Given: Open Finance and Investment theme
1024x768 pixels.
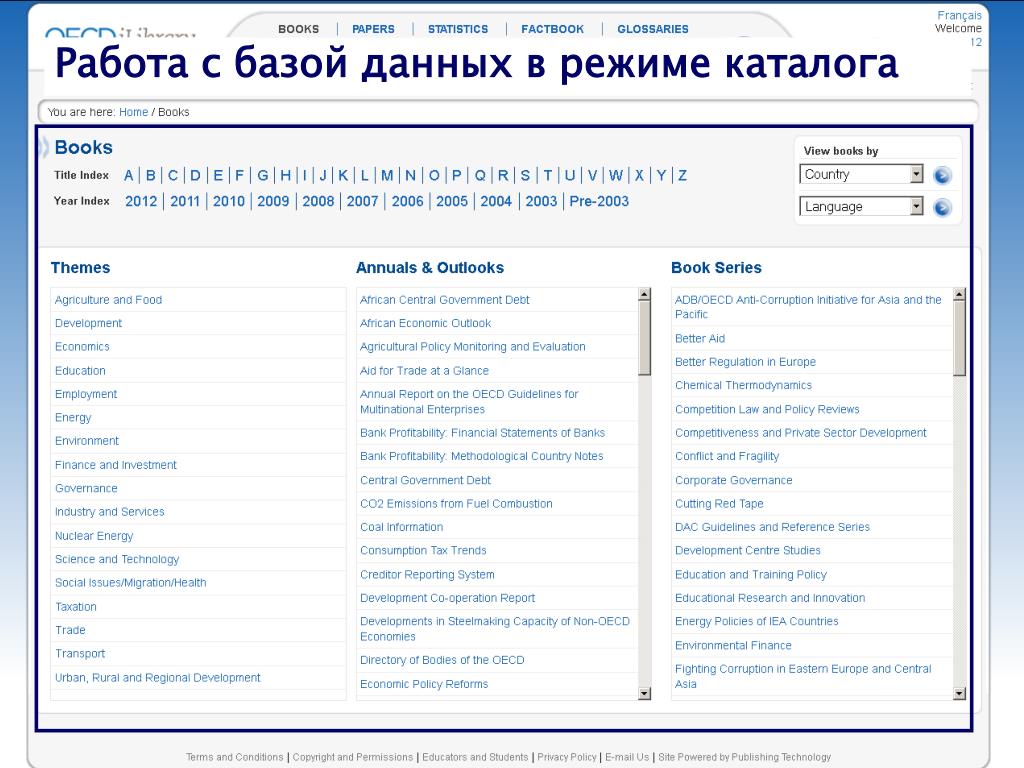Looking at the screenshot, I should (x=116, y=465).
